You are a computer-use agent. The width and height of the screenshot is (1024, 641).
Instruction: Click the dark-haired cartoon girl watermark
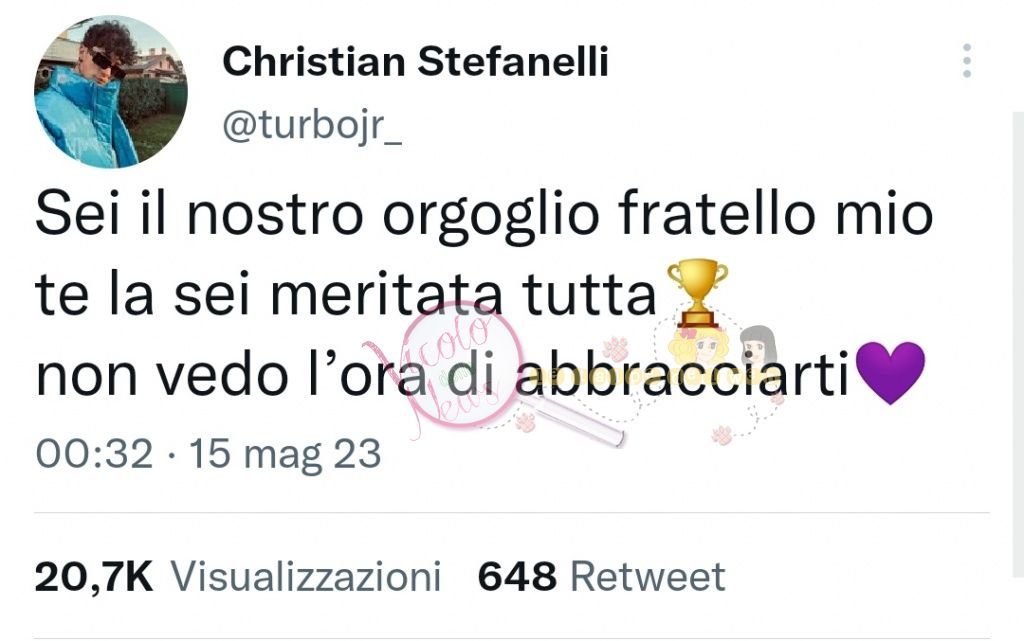click(758, 346)
